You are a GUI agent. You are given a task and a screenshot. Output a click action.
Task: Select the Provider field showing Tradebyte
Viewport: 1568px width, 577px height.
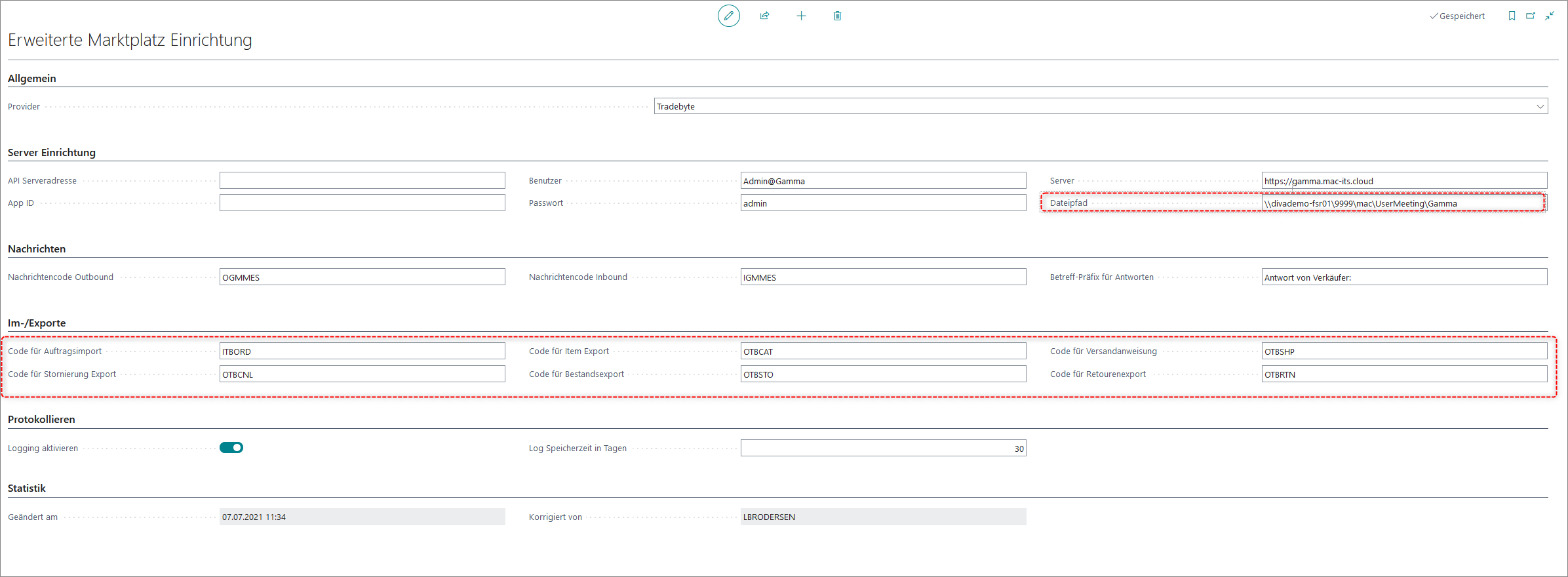[x=1101, y=106]
